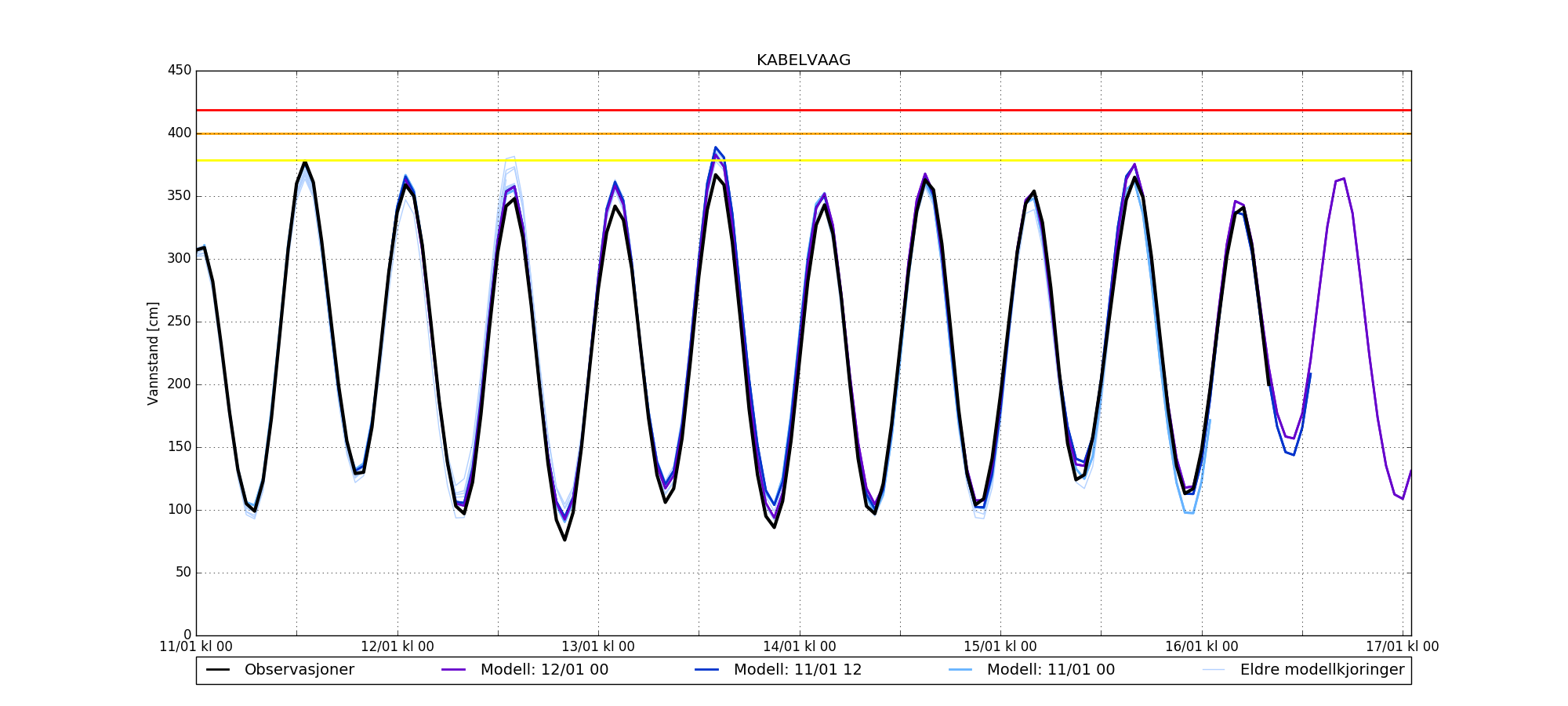Click the 400 y-axis tick label
The width and height of the screenshot is (1568, 706).
[180, 133]
